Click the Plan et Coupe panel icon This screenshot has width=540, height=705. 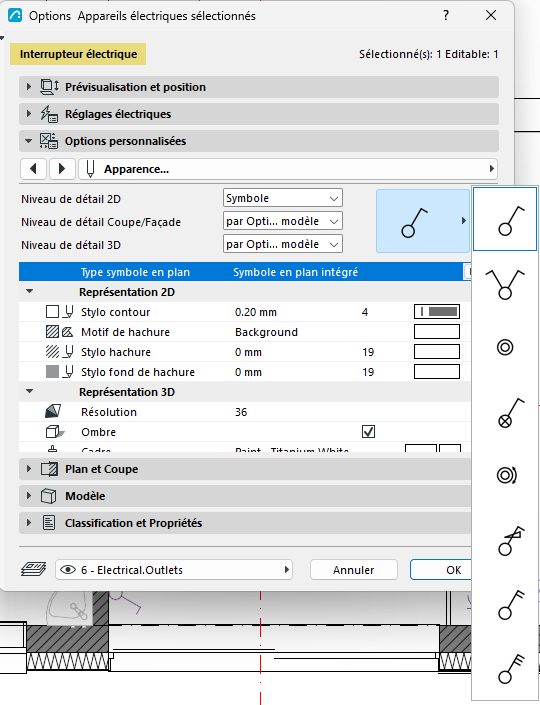tap(49, 469)
